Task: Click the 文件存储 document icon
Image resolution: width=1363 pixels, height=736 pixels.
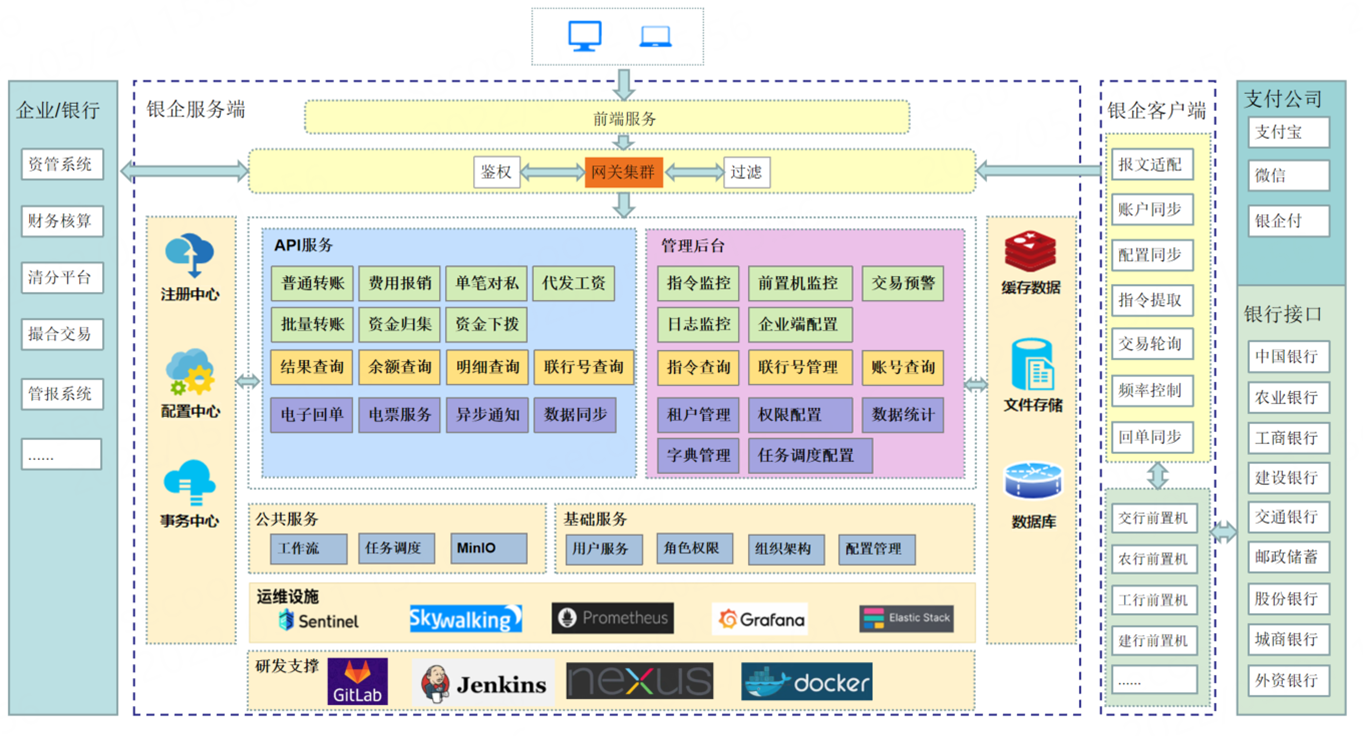Action: [1032, 365]
